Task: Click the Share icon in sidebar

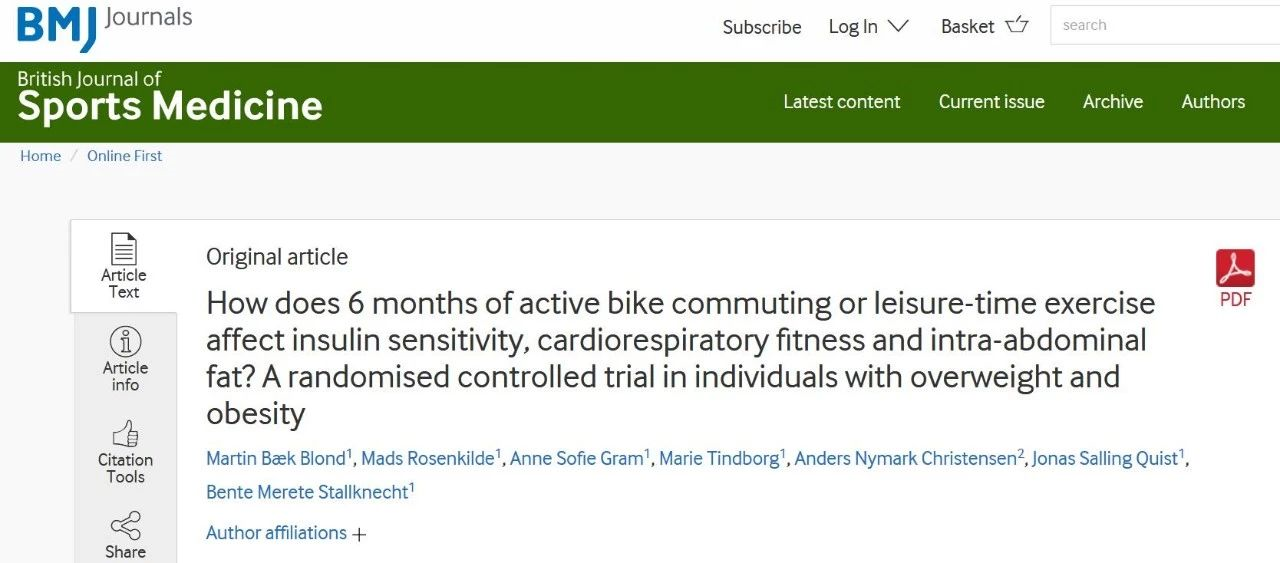Action: [125, 526]
